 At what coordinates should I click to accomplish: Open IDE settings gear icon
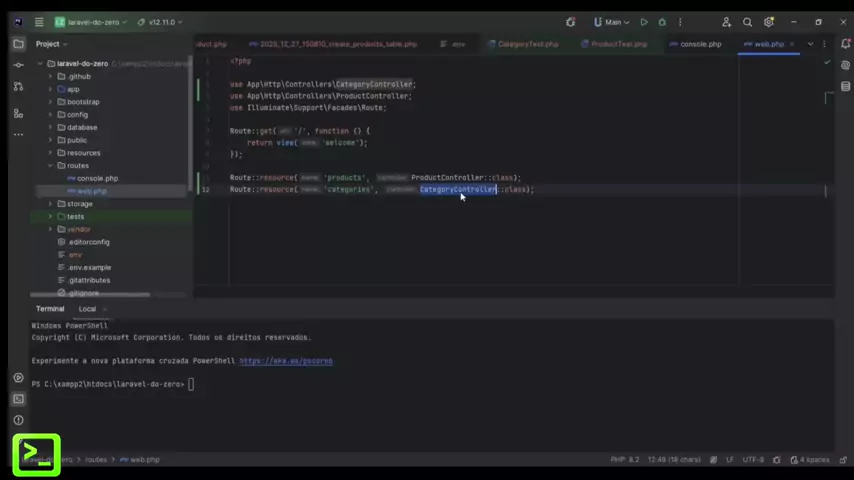click(769, 22)
